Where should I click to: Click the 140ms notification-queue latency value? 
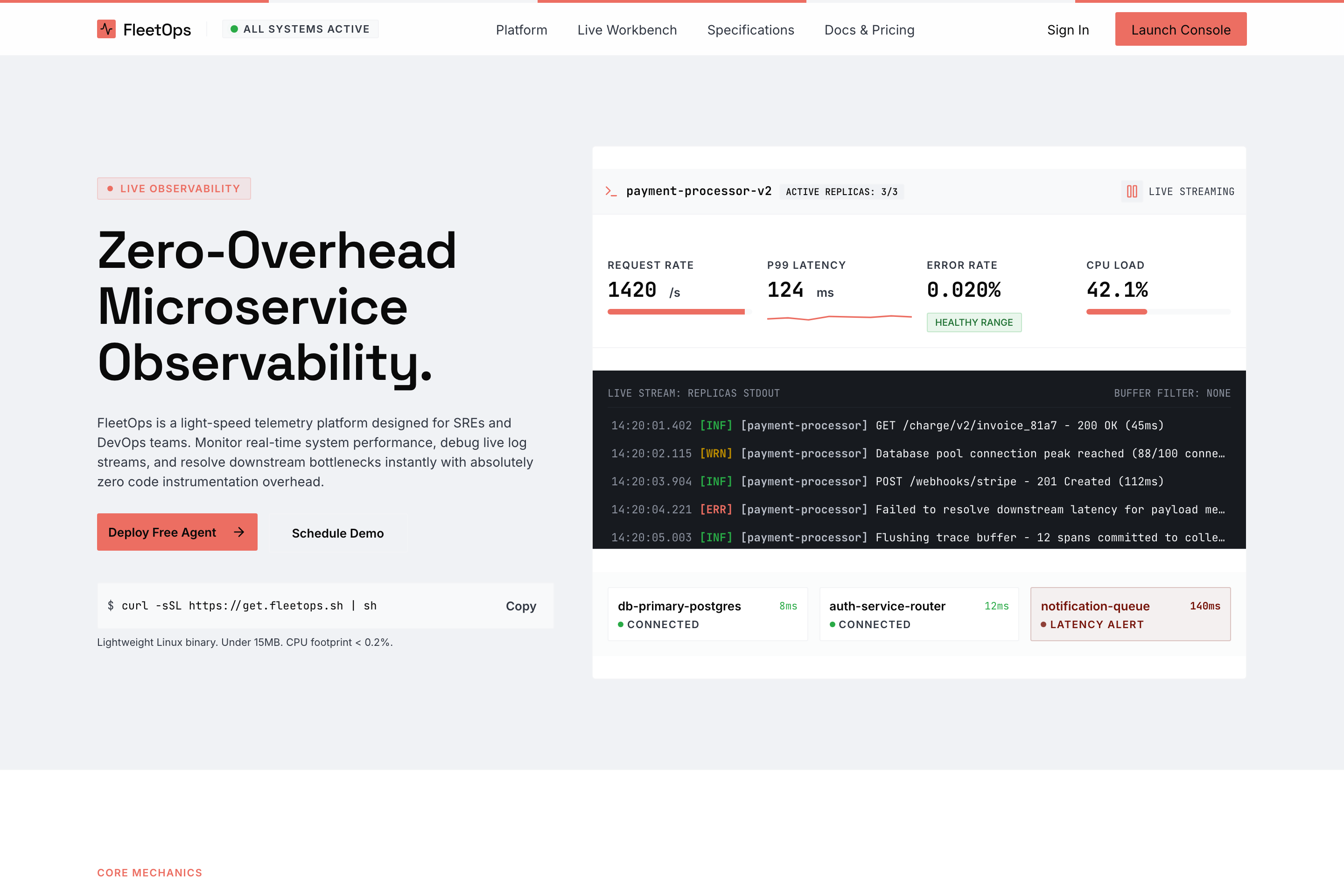pyautogui.click(x=1204, y=606)
